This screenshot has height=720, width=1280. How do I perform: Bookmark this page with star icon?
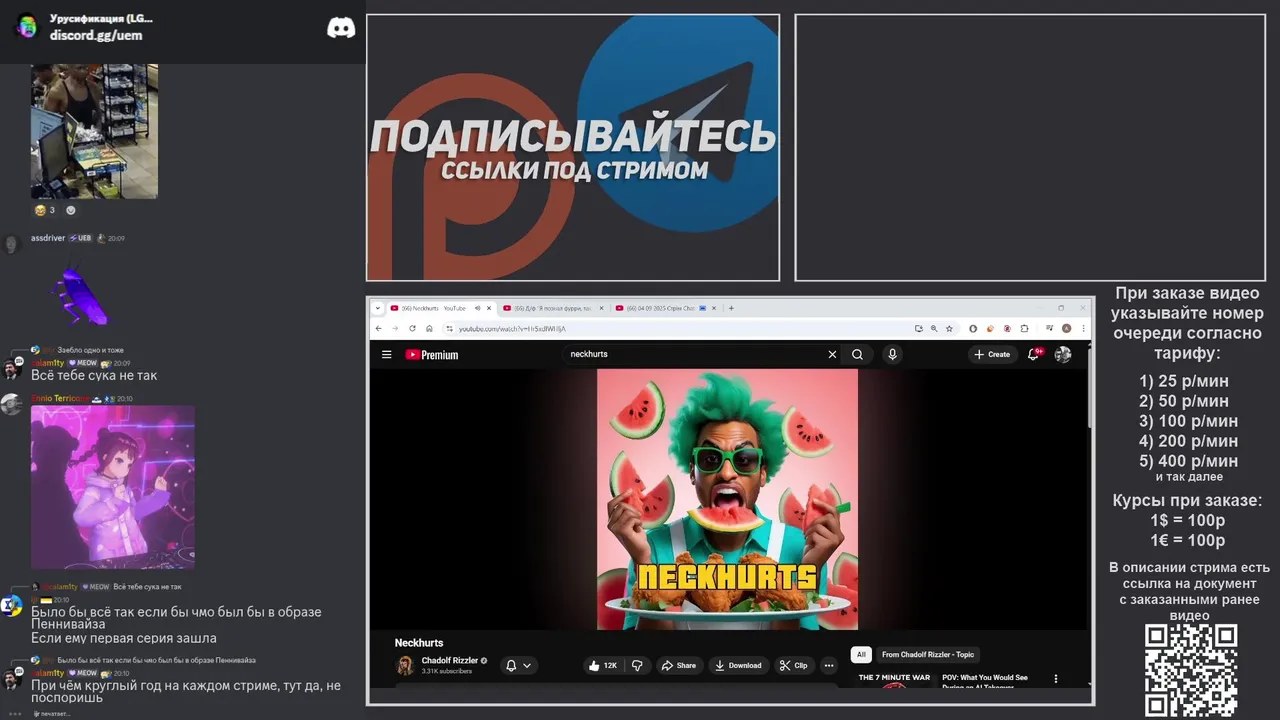[949, 328]
